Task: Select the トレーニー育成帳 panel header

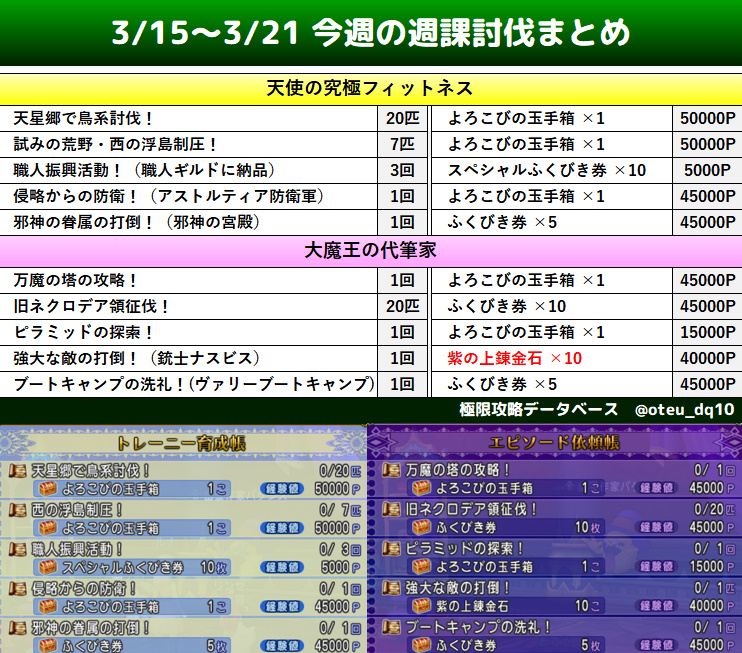Action: point(182,442)
